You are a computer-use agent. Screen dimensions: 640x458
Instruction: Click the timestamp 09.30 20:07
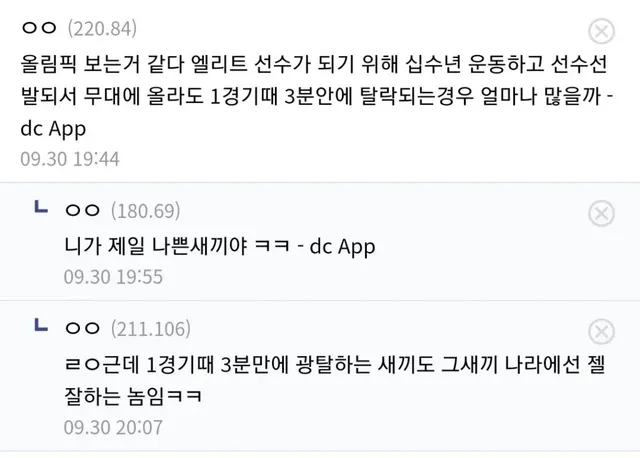pyautogui.click(x=113, y=427)
